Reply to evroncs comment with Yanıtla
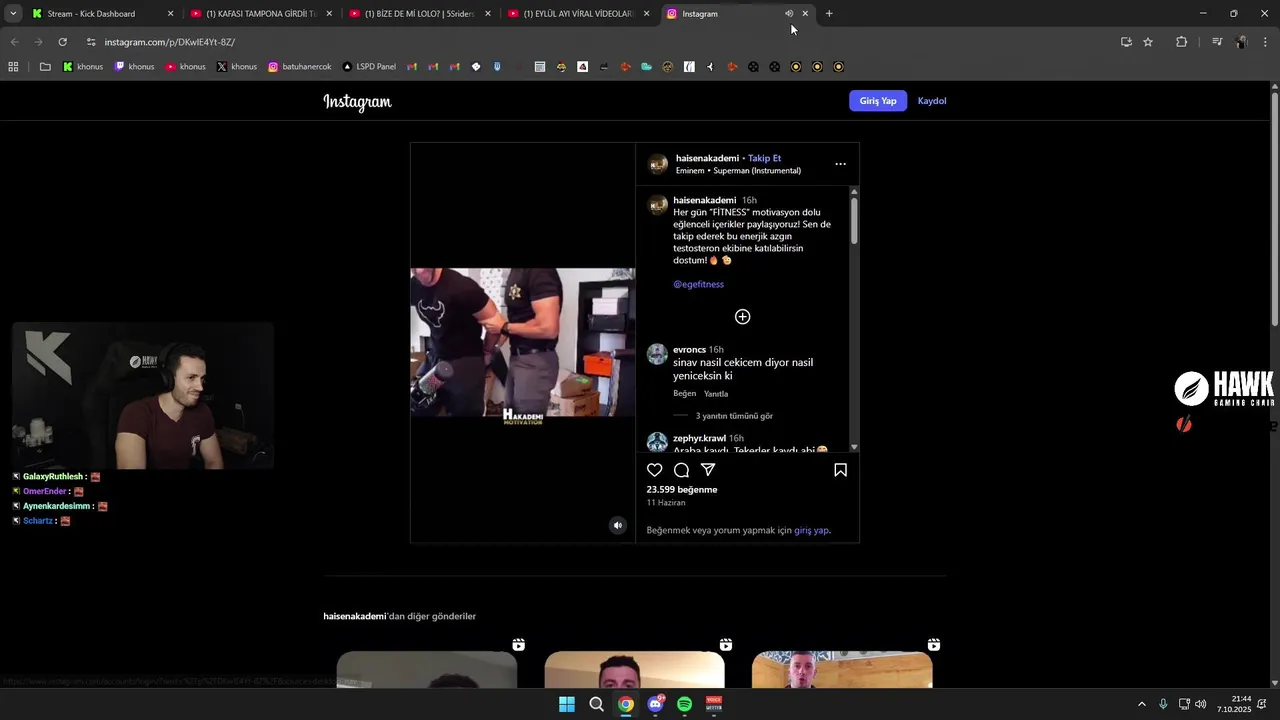 [716, 394]
